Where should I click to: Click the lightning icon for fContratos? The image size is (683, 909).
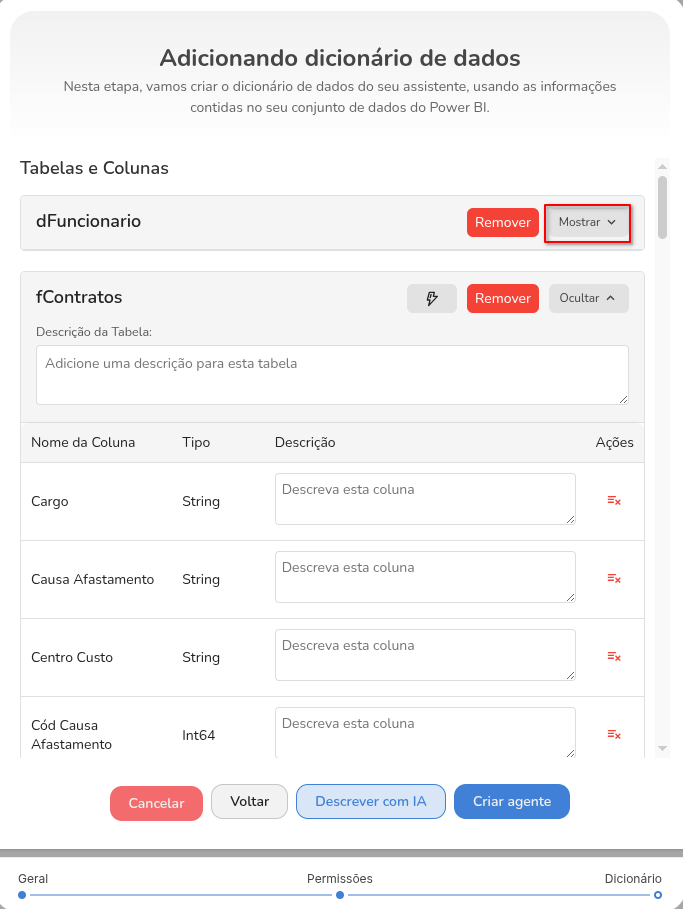point(432,299)
